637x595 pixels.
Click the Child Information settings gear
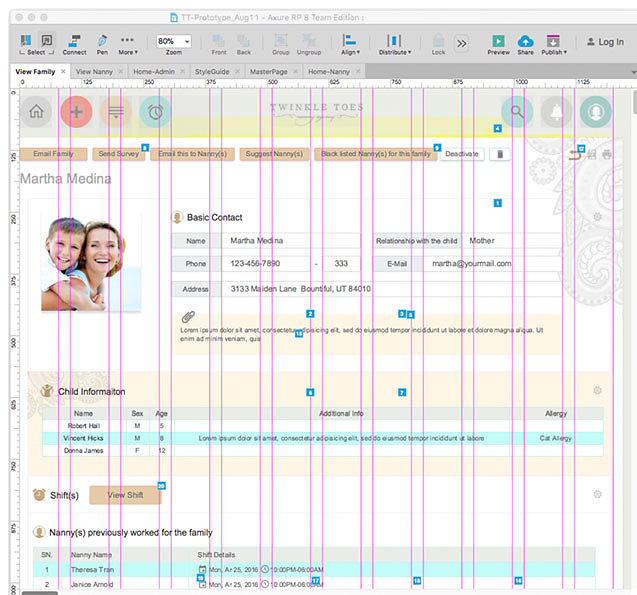click(597, 391)
